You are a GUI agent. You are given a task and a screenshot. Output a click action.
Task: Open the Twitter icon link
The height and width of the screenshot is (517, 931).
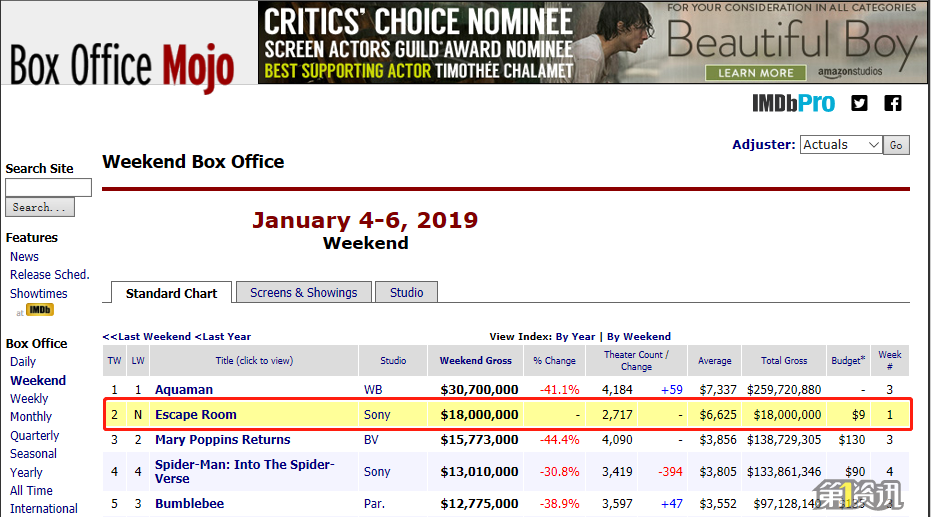[x=859, y=103]
